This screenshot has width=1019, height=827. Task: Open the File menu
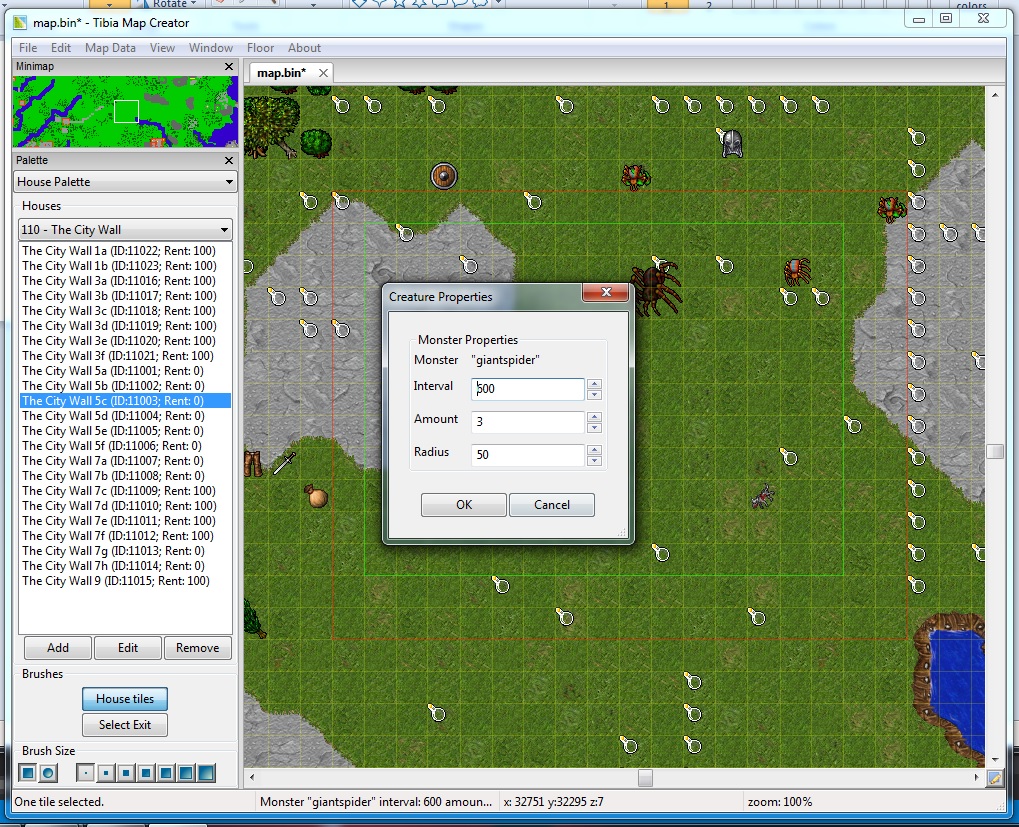point(28,48)
